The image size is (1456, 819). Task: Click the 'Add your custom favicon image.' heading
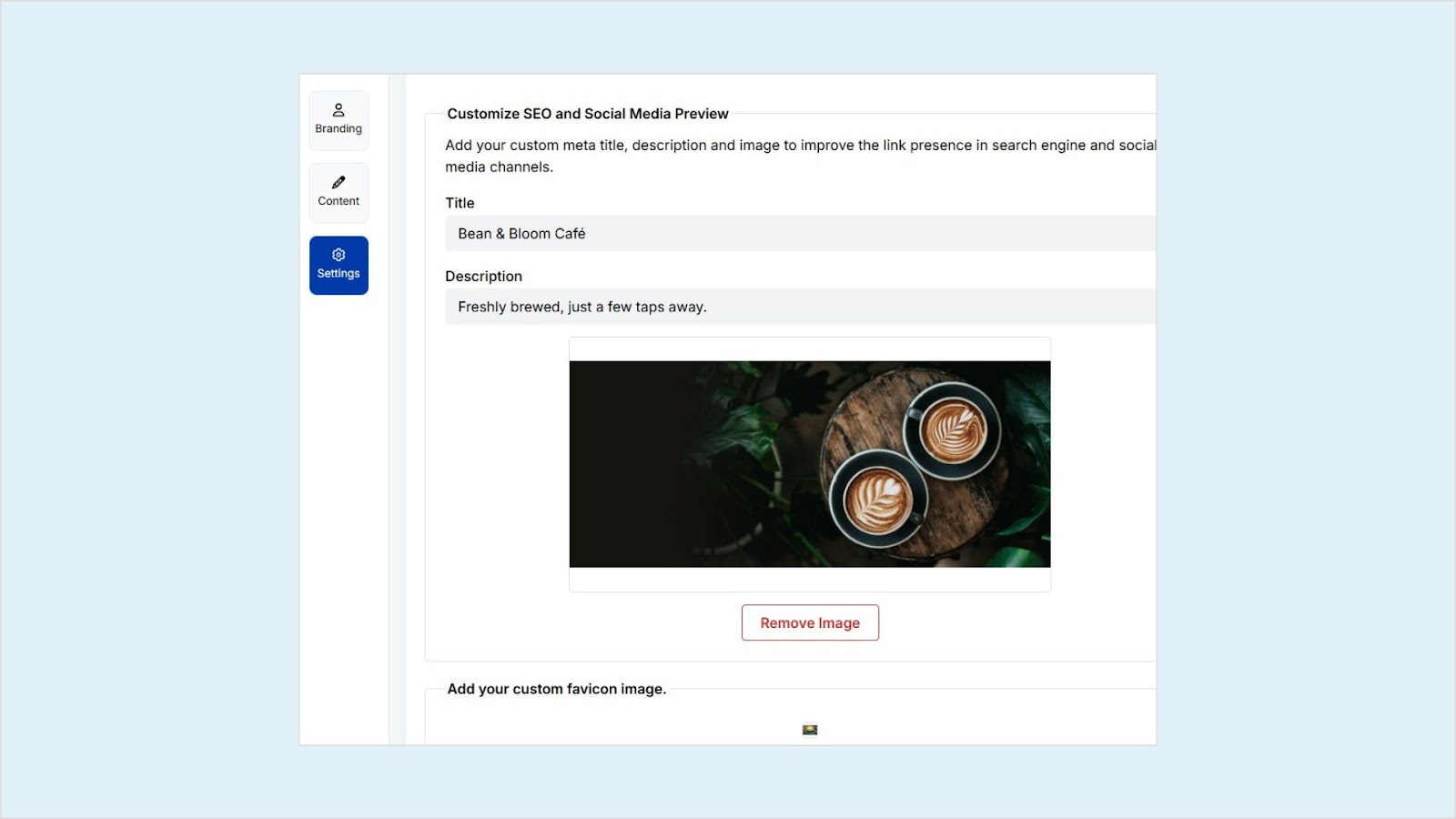(x=557, y=689)
